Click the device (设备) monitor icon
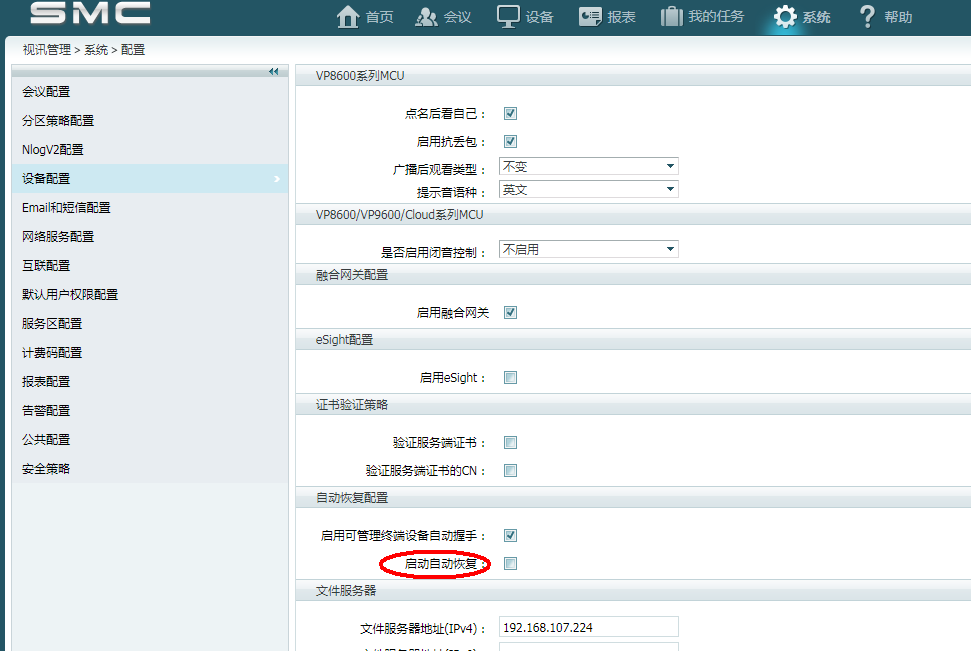This screenshot has width=971, height=651. 508,17
